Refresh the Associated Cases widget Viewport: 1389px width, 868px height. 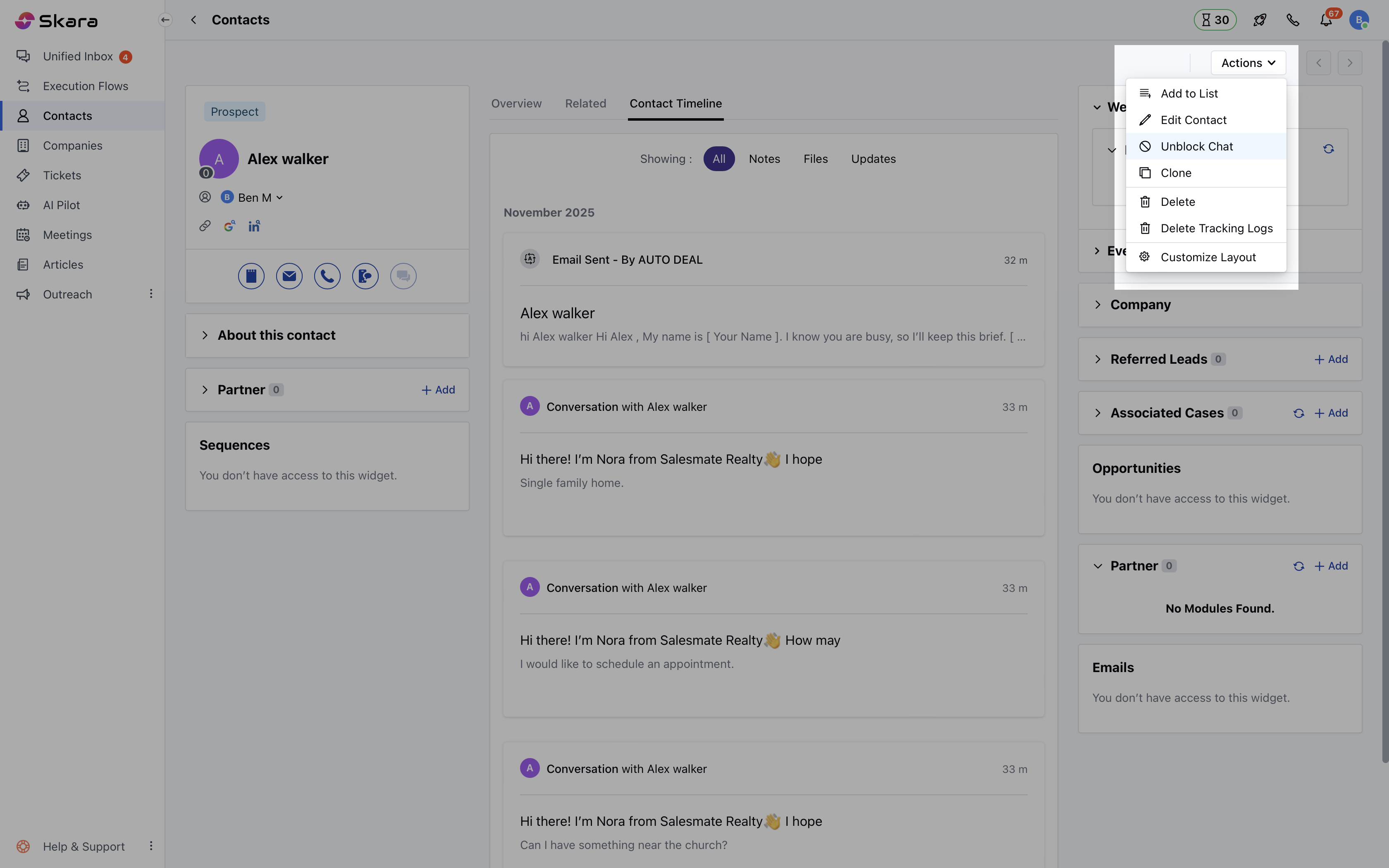[x=1299, y=413]
